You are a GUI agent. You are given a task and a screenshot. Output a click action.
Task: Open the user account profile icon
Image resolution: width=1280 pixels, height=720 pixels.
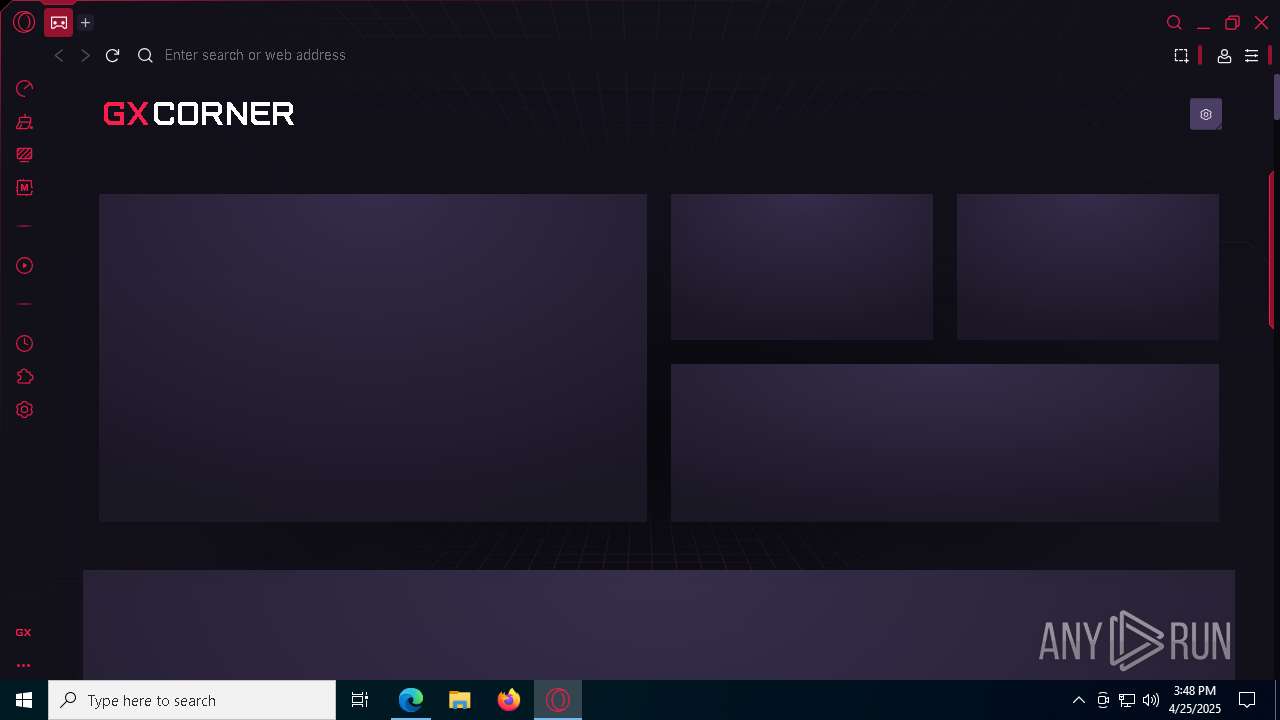(x=1224, y=56)
